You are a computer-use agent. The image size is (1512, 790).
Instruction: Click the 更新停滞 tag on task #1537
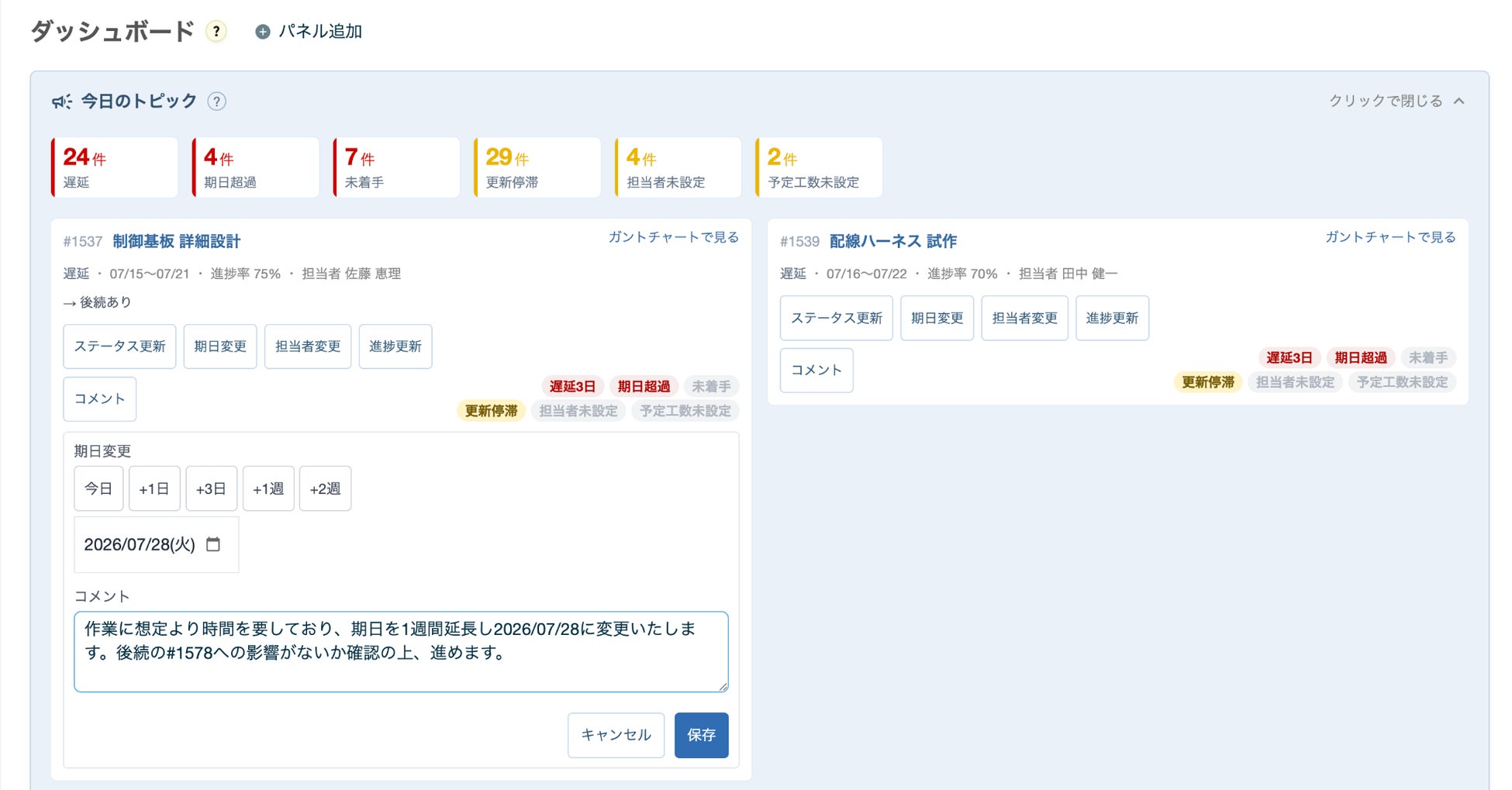pos(491,411)
